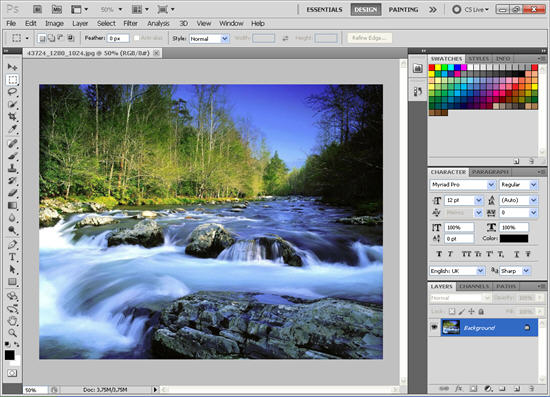The height and width of the screenshot is (397, 550).
Task: Toggle Background layer visibility eye
Action: pos(434,327)
